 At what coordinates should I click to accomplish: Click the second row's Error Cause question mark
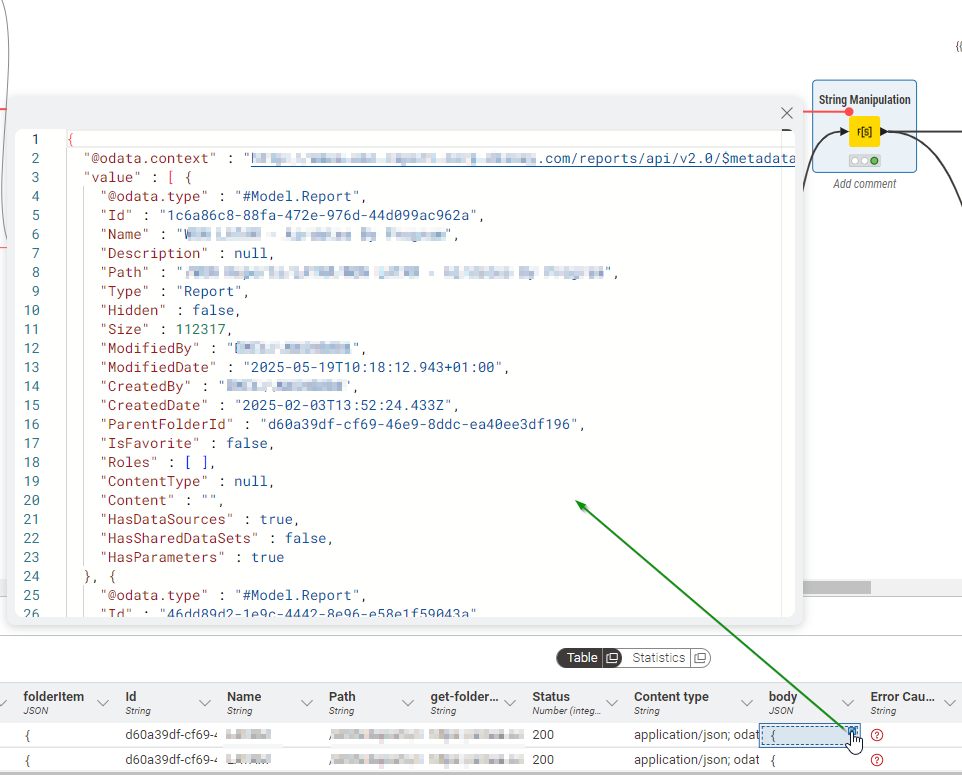877,760
